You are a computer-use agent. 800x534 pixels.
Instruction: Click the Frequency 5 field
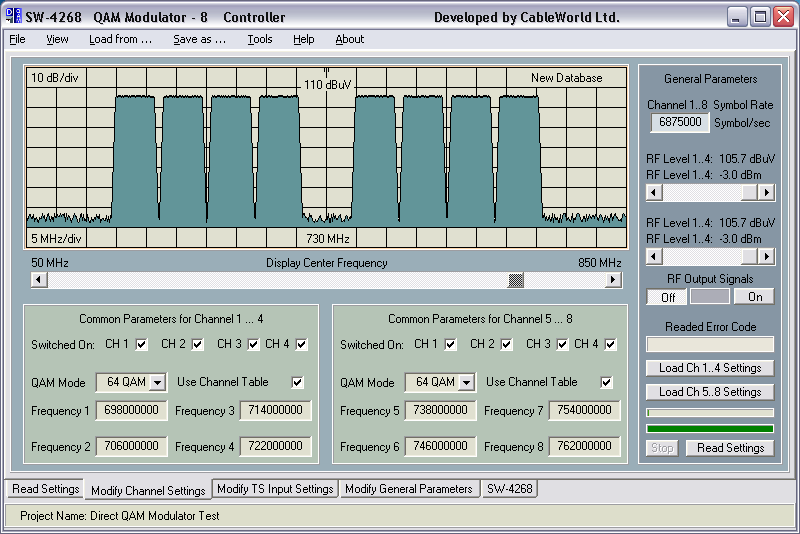tap(440, 410)
